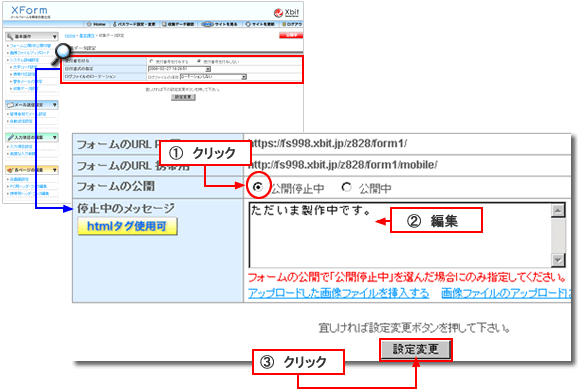Open the ログファイルのローテーション dropdown
This screenshot has height=392, width=578.
coord(213,77)
